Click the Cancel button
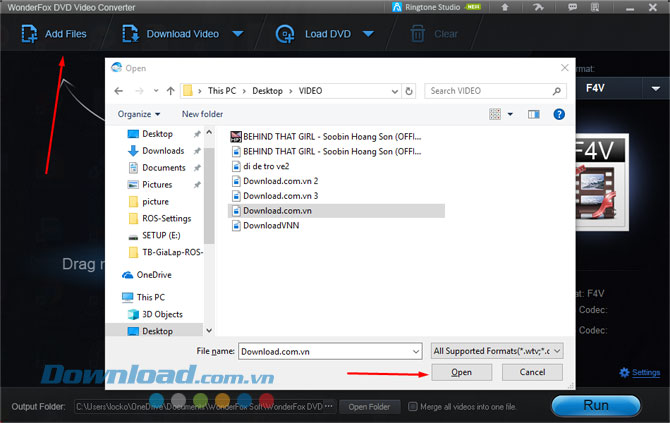The height and width of the screenshot is (423, 670). [x=532, y=372]
